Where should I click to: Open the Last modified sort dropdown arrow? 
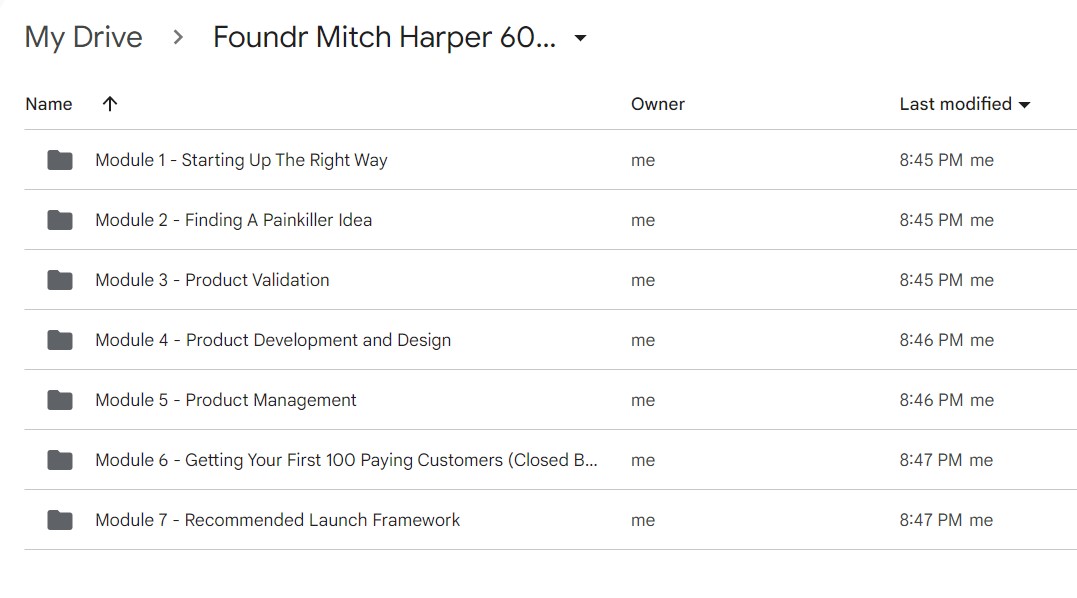[1024, 105]
